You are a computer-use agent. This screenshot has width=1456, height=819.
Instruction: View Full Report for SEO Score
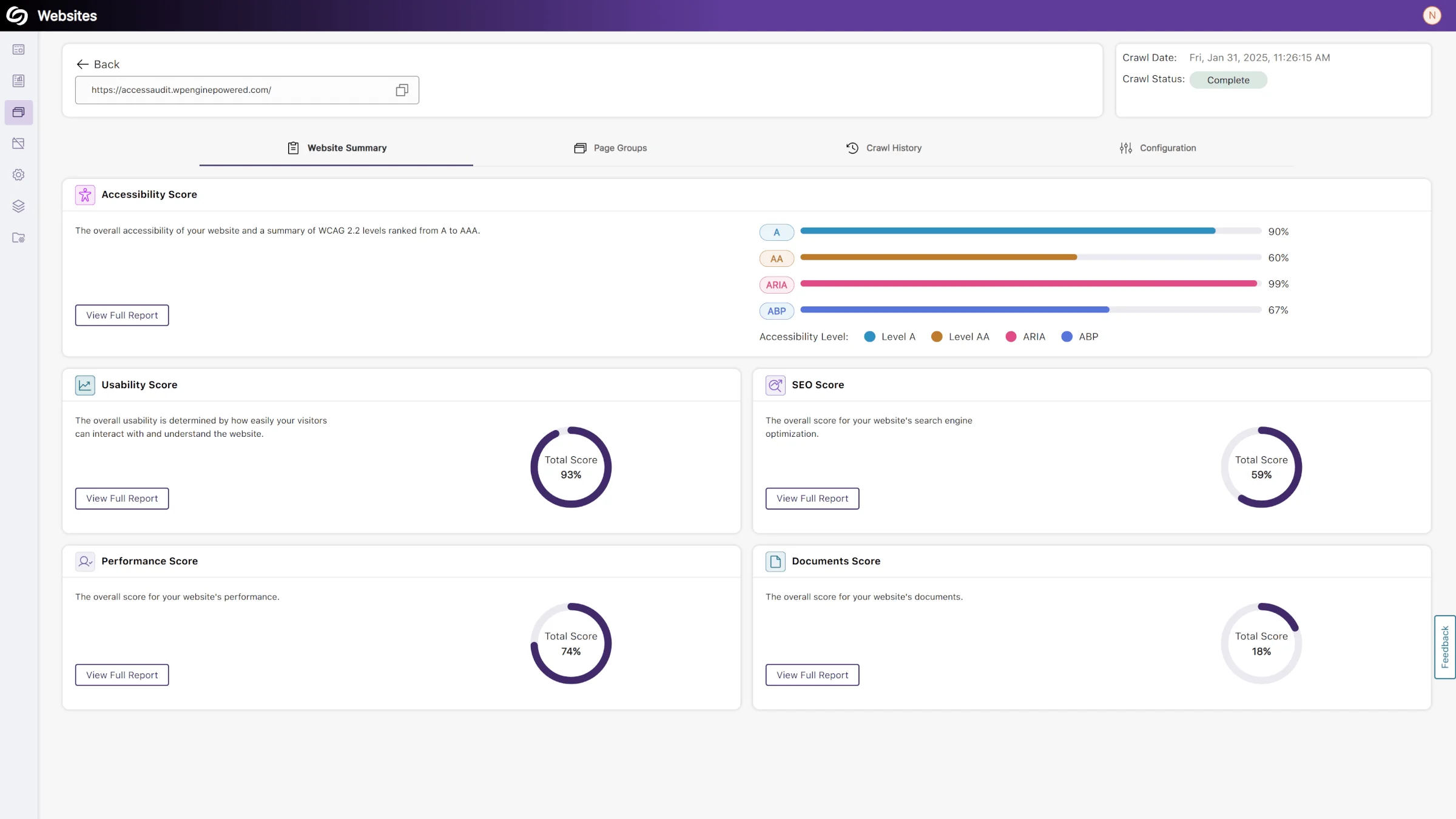pos(812,499)
